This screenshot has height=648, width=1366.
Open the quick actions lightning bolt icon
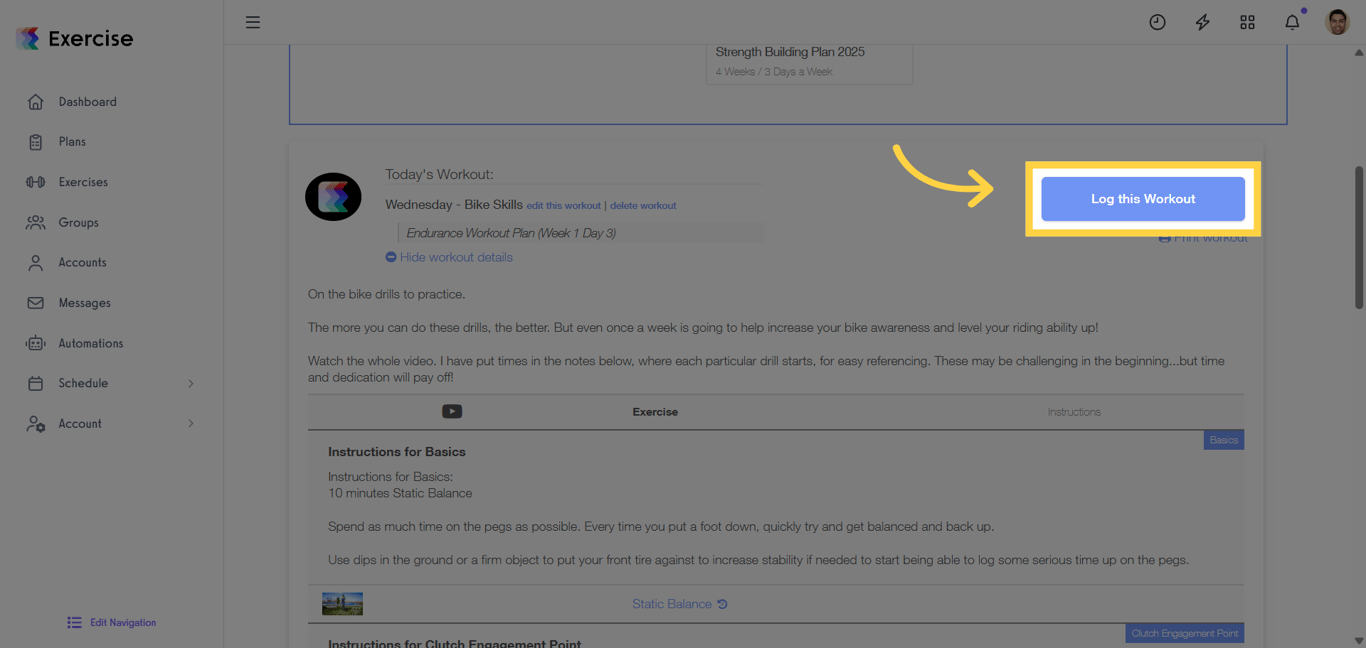click(x=1202, y=21)
